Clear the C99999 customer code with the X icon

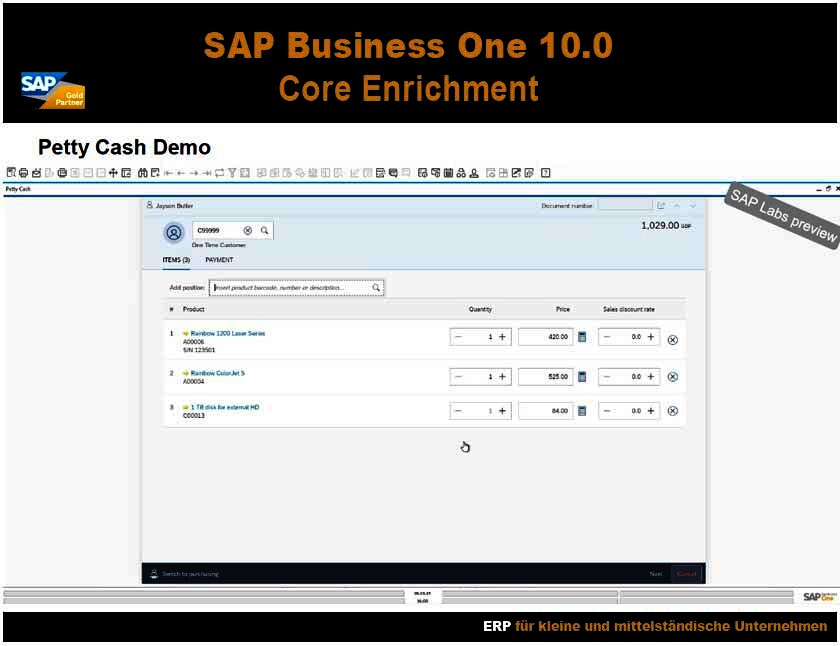(246, 230)
